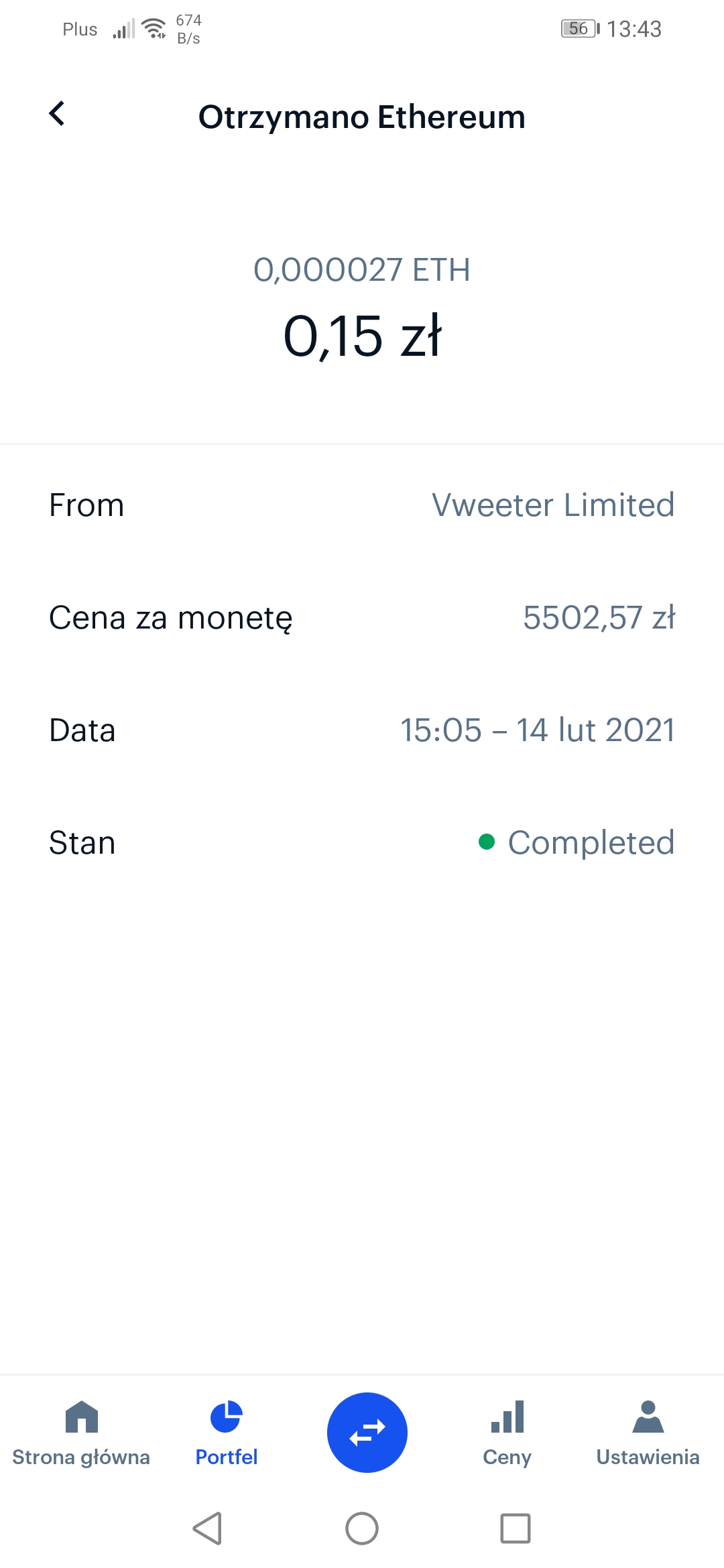This screenshot has height=1568, width=724.
Task: Tap the Completed status text
Action: click(591, 842)
